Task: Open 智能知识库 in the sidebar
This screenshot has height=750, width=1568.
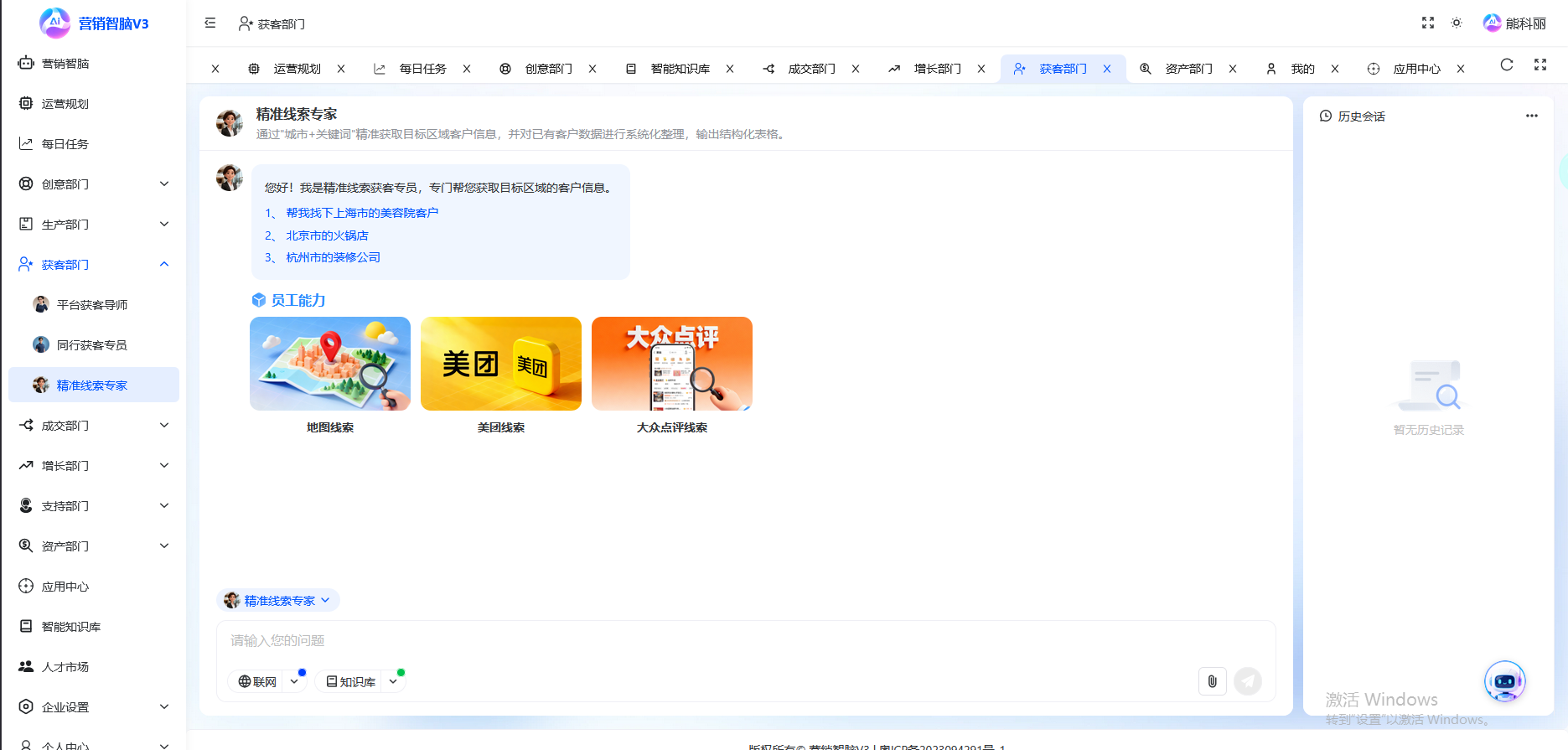Action: point(94,627)
